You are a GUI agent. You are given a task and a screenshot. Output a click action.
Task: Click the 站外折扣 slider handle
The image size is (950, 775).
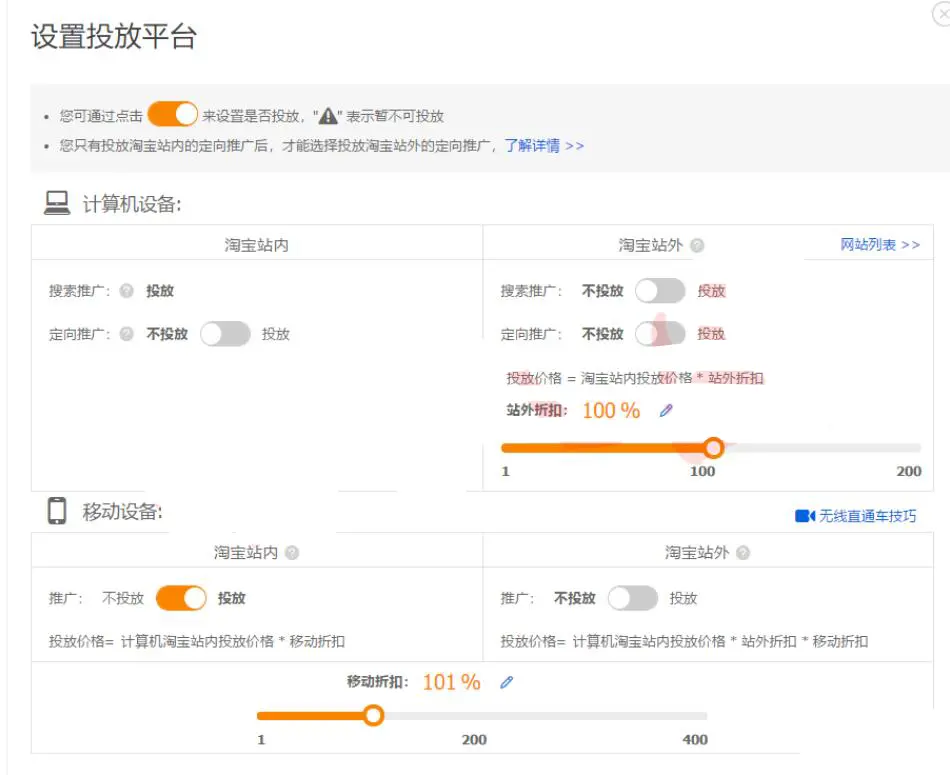[x=714, y=448]
